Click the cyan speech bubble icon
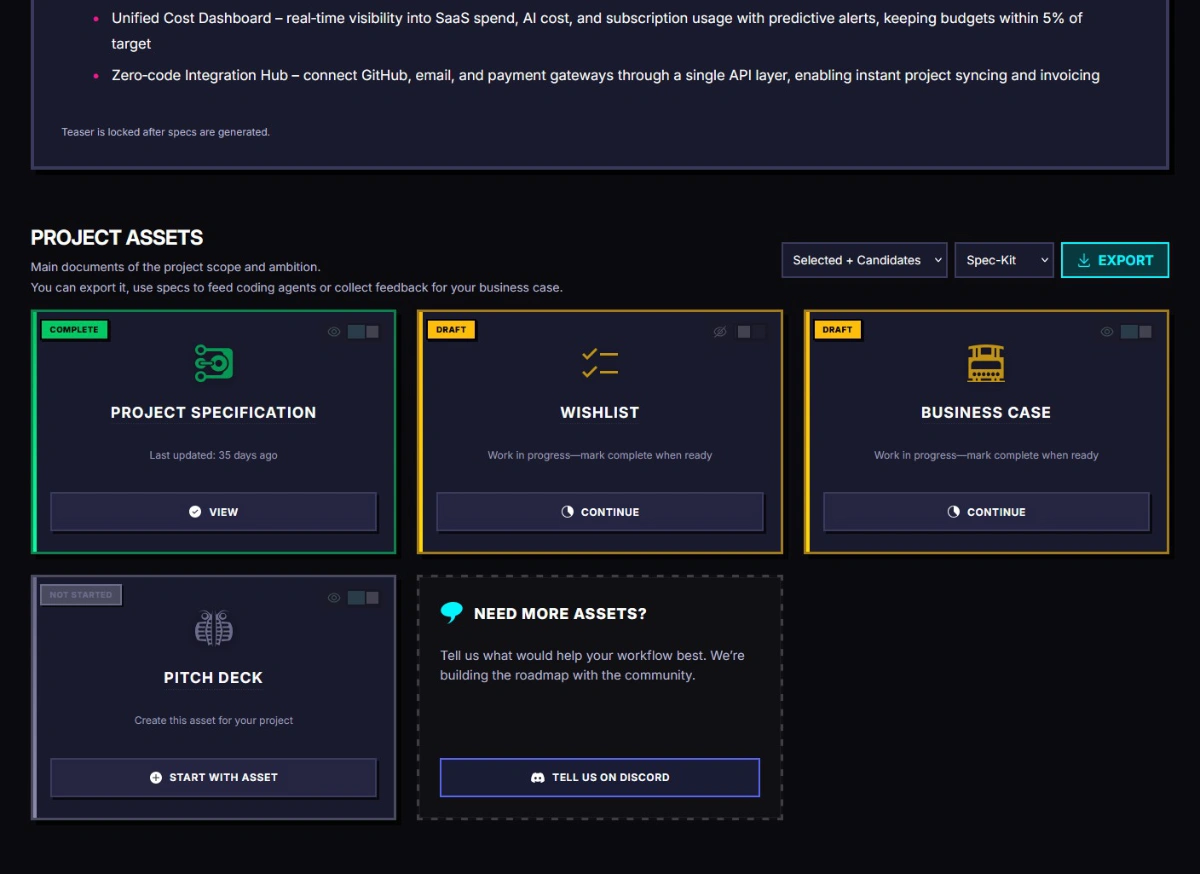 coord(452,613)
